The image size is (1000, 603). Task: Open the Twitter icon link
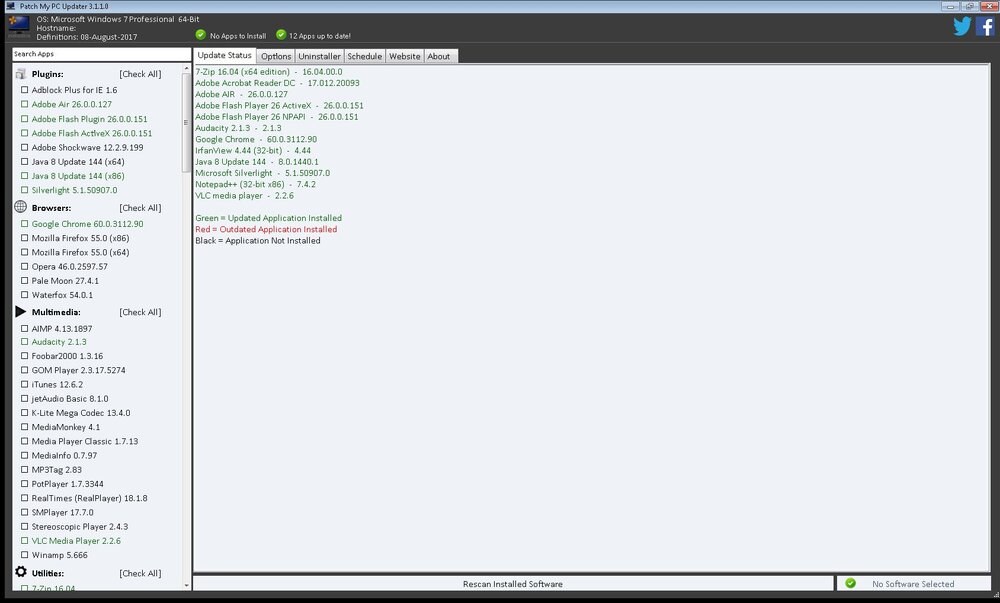962,26
